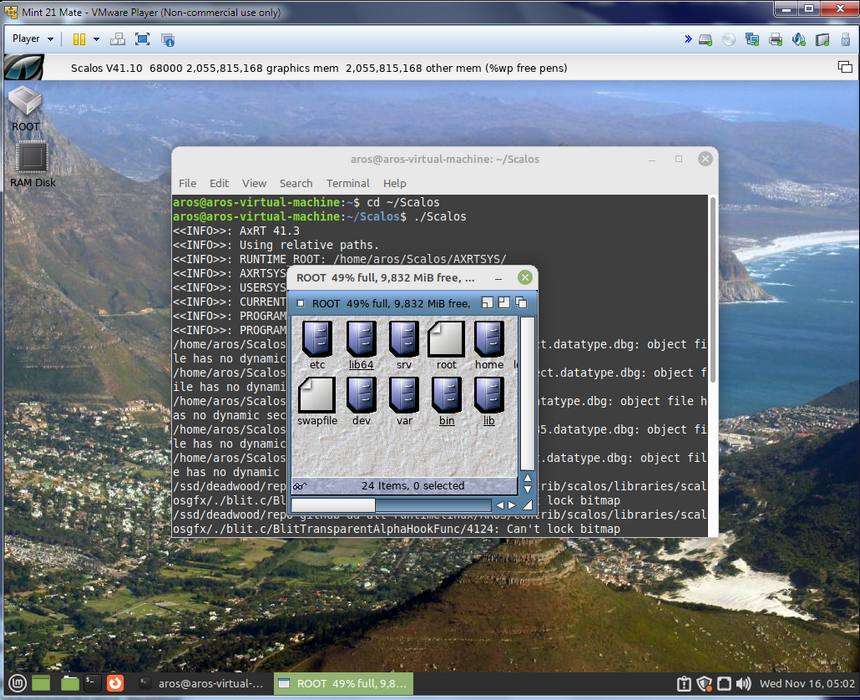This screenshot has height=700, width=860.
Task: Launch Firefox from the bottom panel
Action: 115,684
